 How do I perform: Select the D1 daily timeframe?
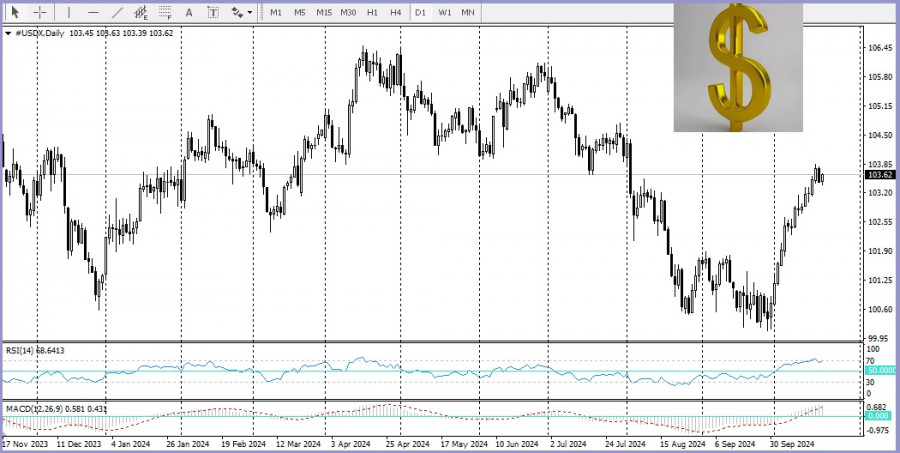pos(420,12)
